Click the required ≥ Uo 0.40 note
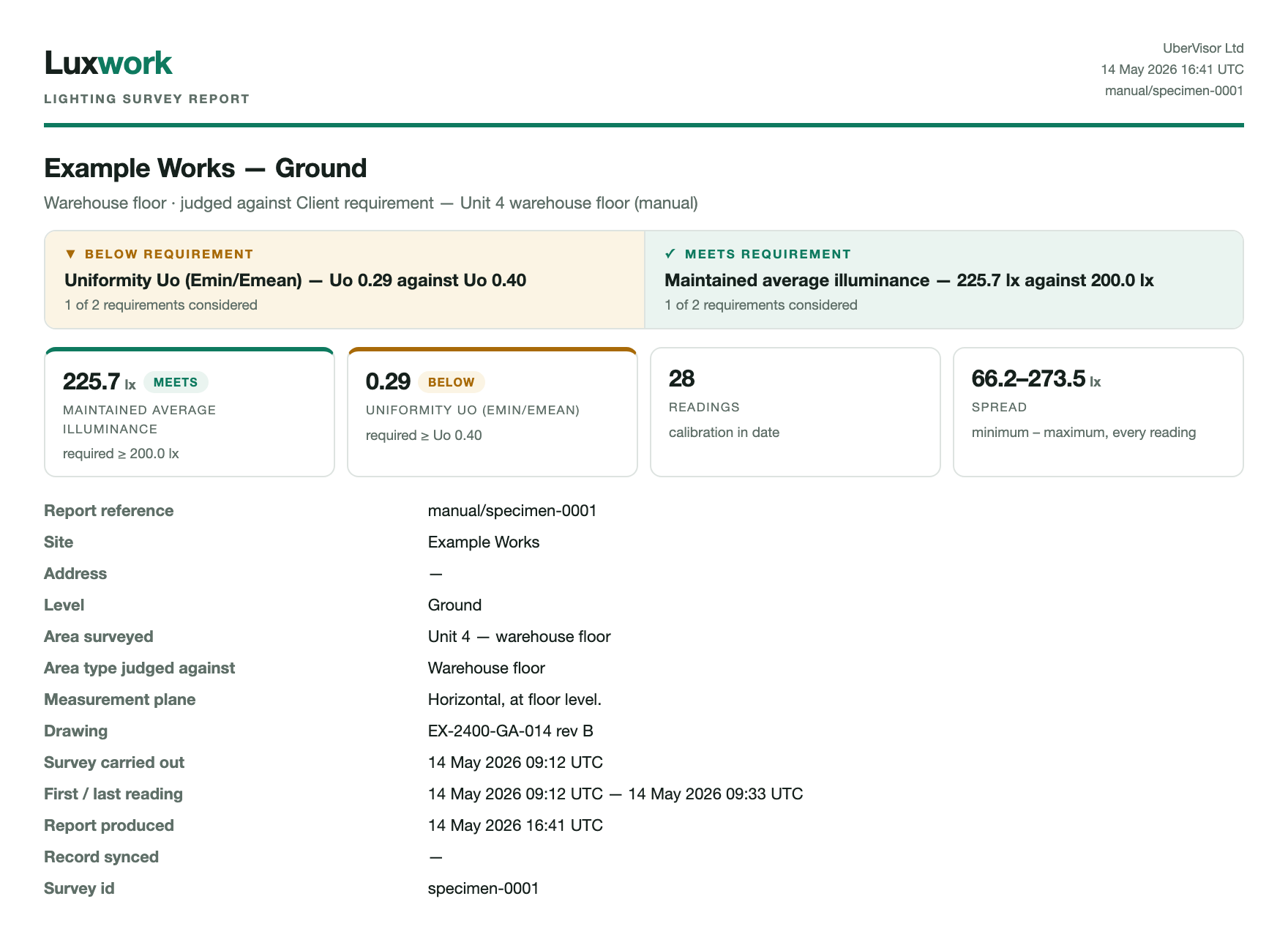The width and height of the screenshot is (1288, 948). [x=424, y=436]
